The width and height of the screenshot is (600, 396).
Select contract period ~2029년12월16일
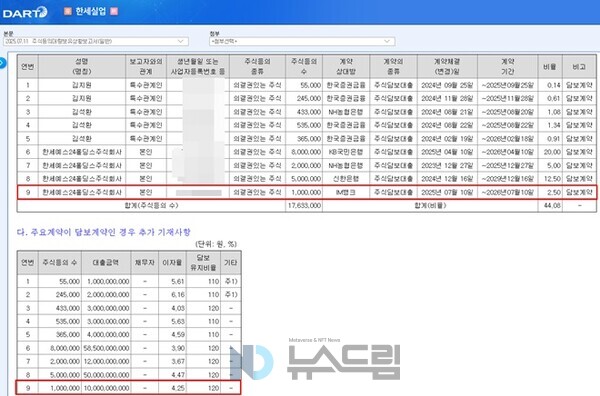click(x=507, y=179)
